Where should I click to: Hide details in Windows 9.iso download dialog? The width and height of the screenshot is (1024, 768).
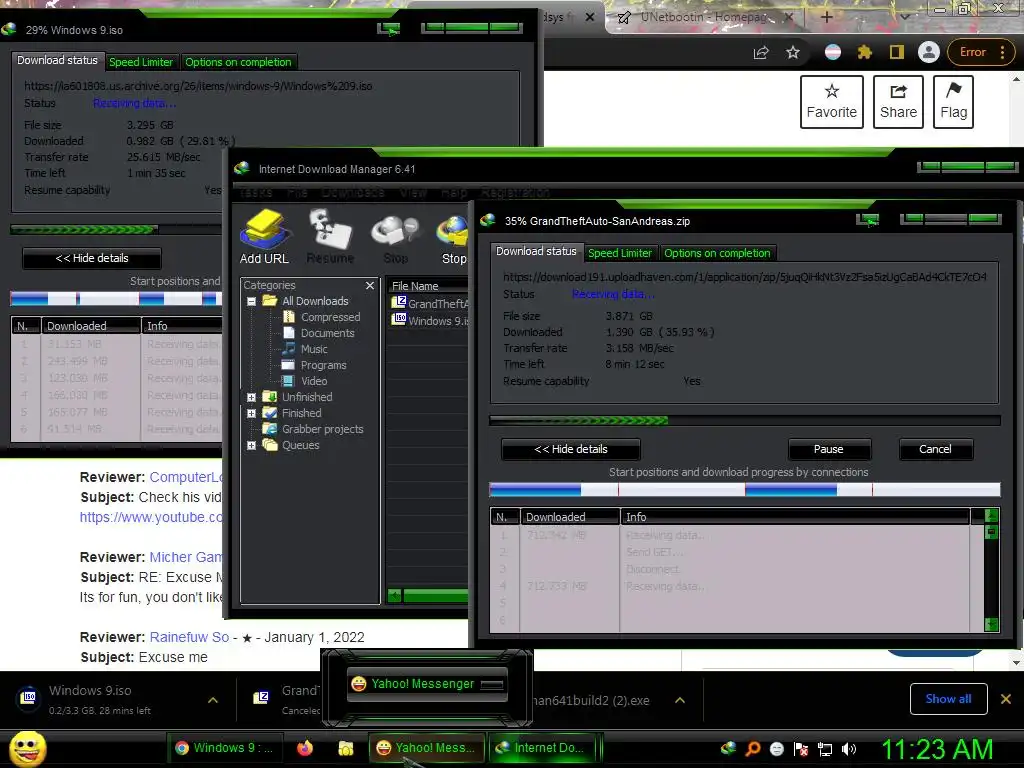click(92, 258)
